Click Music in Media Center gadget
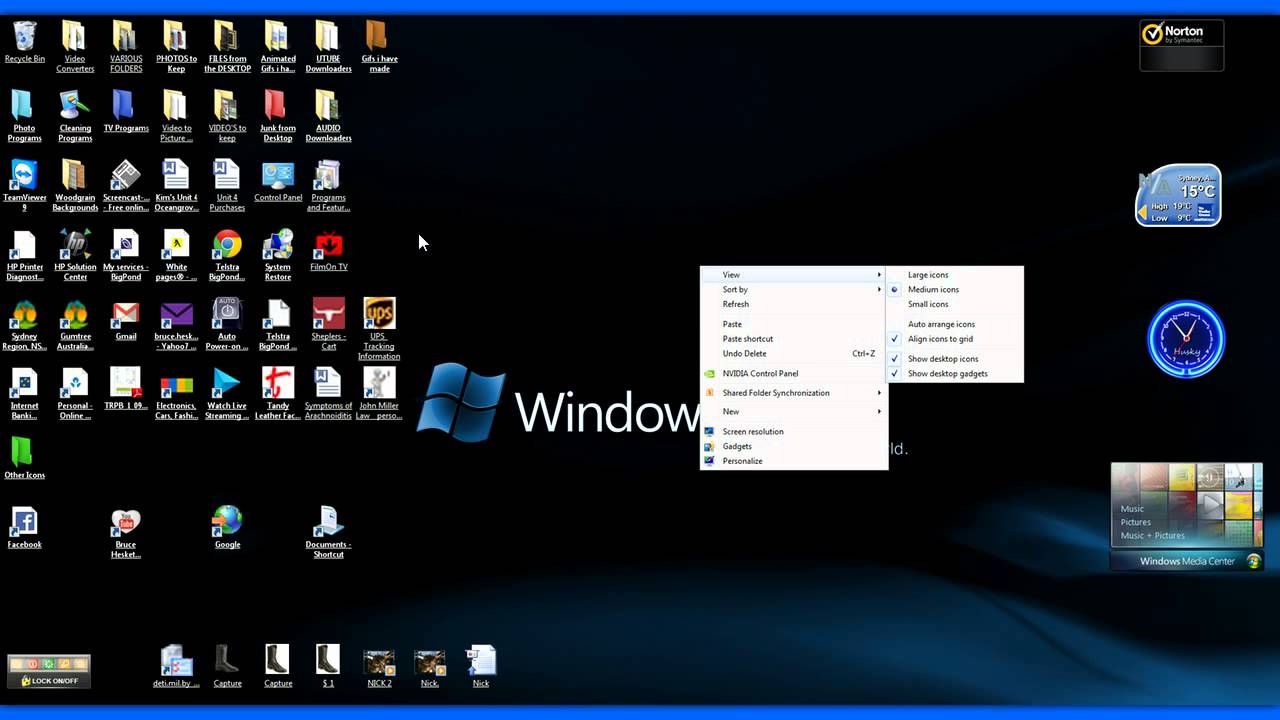This screenshot has height=720, width=1280. click(1132, 509)
